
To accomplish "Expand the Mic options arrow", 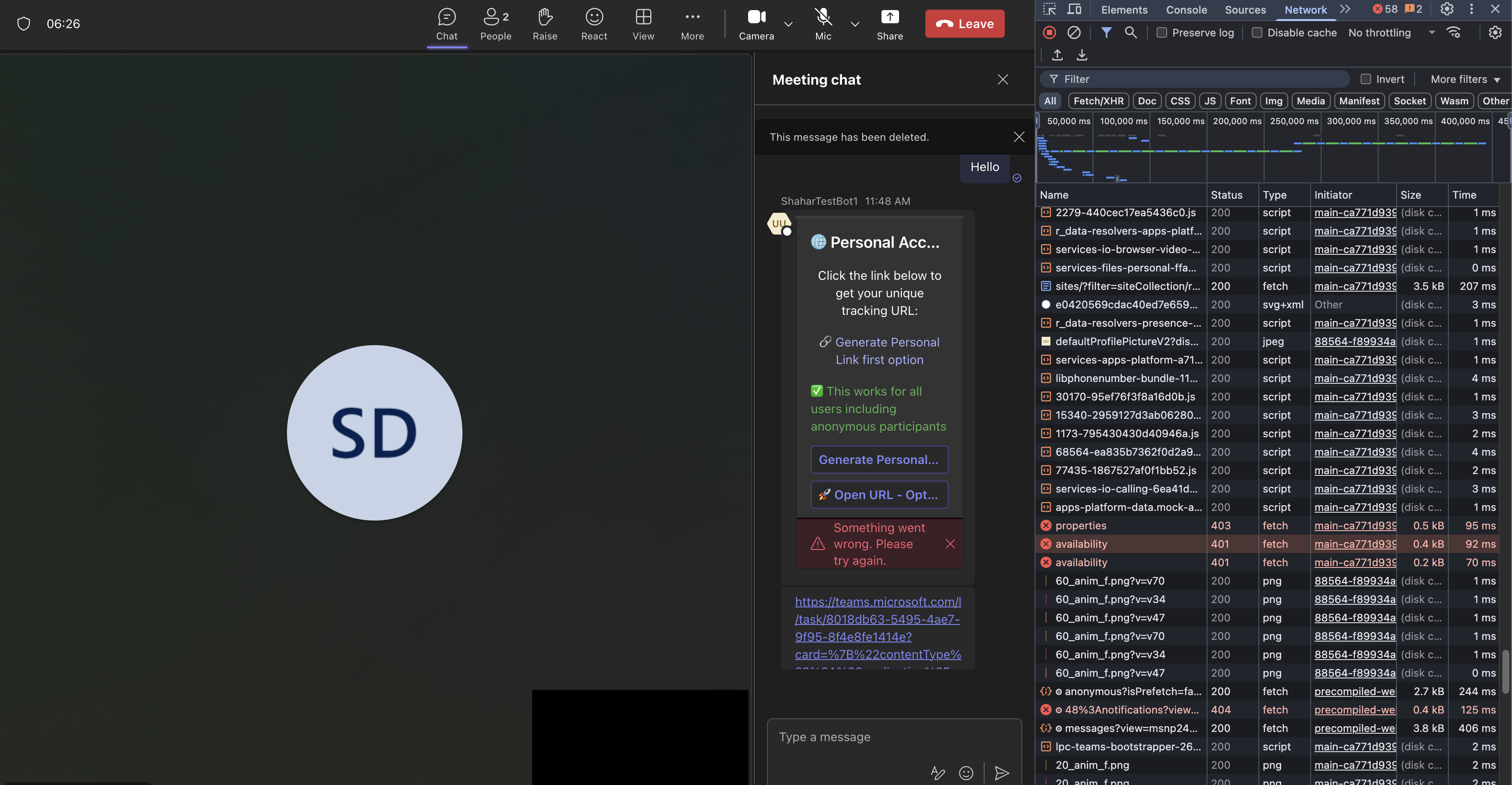I will click(855, 24).
